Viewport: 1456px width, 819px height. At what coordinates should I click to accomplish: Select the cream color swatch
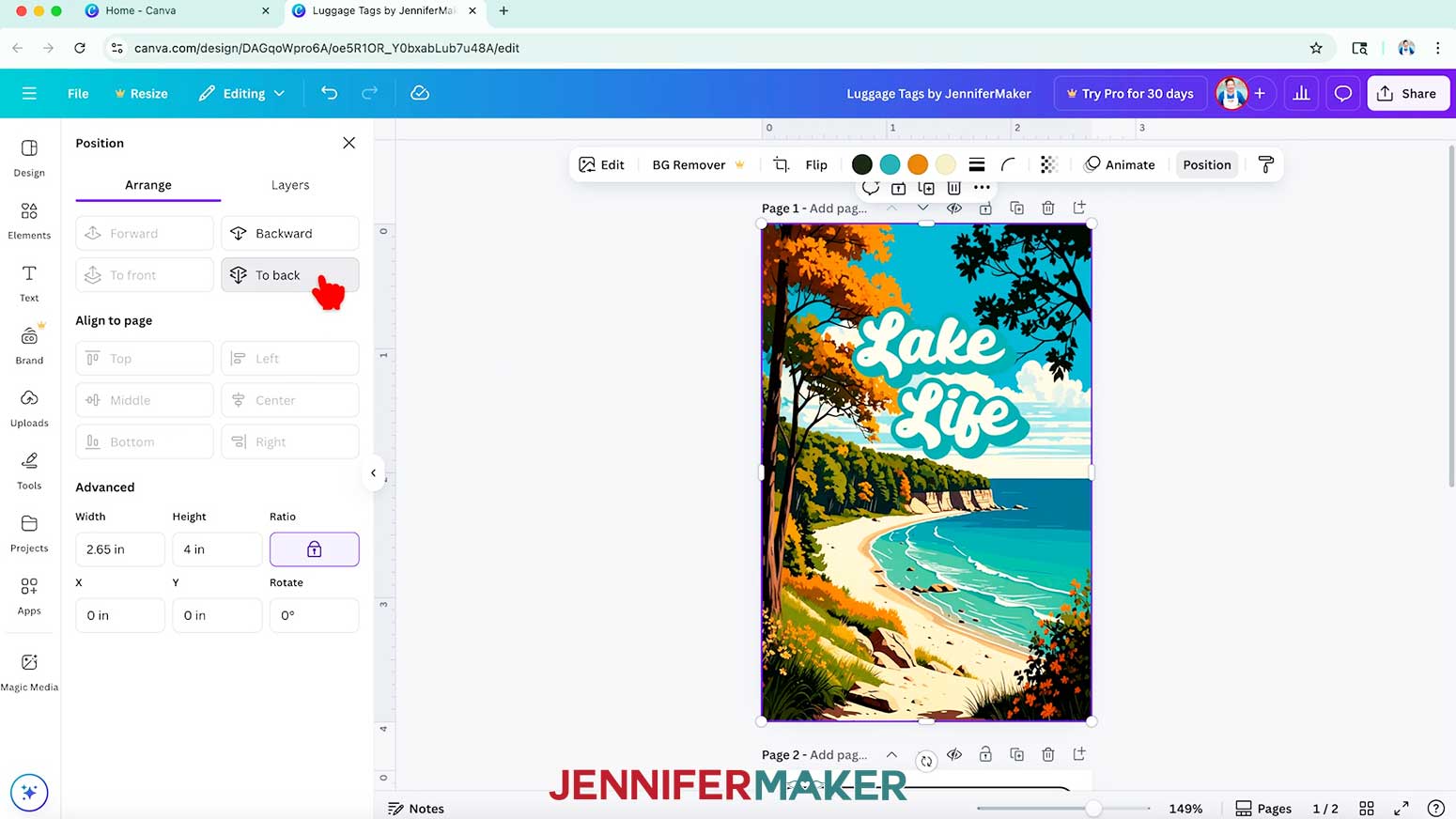946,164
